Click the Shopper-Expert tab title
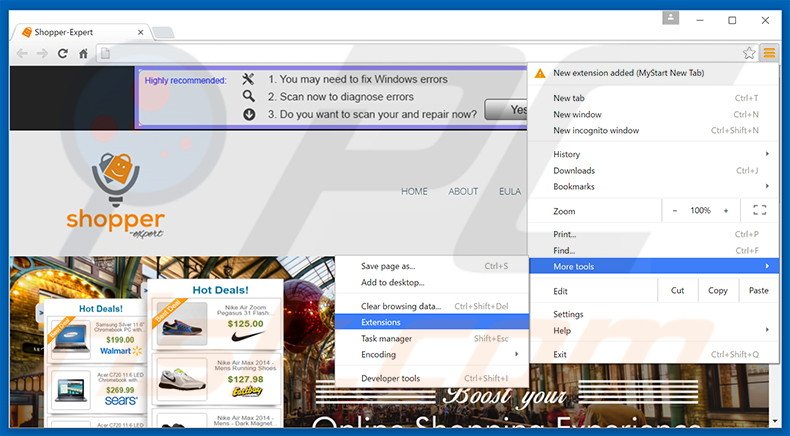This screenshot has width=790, height=436. pyautogui.click(x=63, y=32)
